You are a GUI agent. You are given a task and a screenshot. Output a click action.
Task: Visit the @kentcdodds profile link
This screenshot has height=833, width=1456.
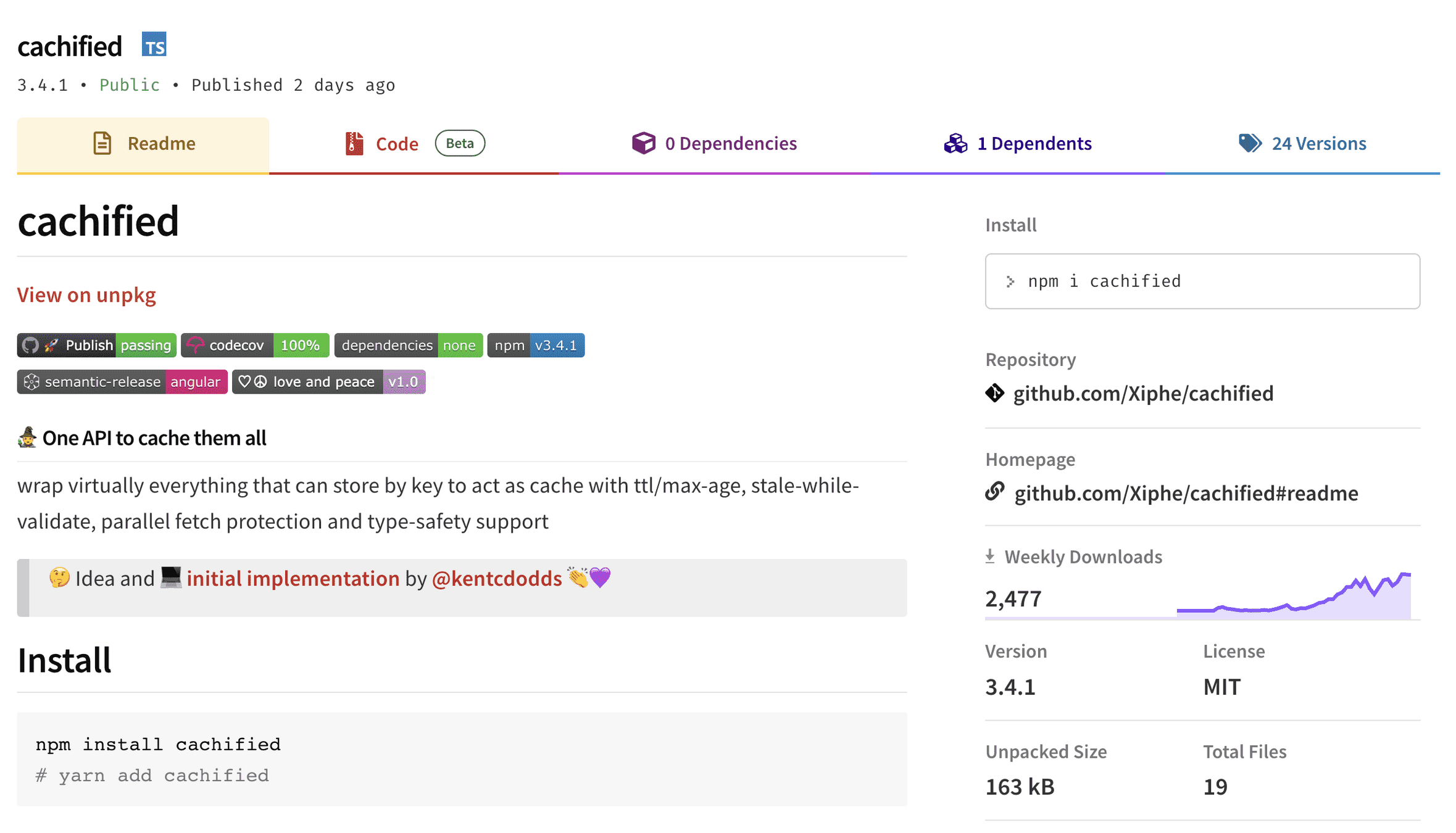point(496,579)
